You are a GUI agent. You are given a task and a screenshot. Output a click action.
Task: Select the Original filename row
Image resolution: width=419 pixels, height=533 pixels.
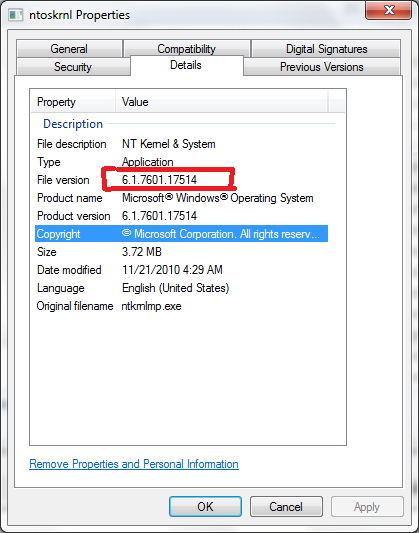(x=181, y=306)
